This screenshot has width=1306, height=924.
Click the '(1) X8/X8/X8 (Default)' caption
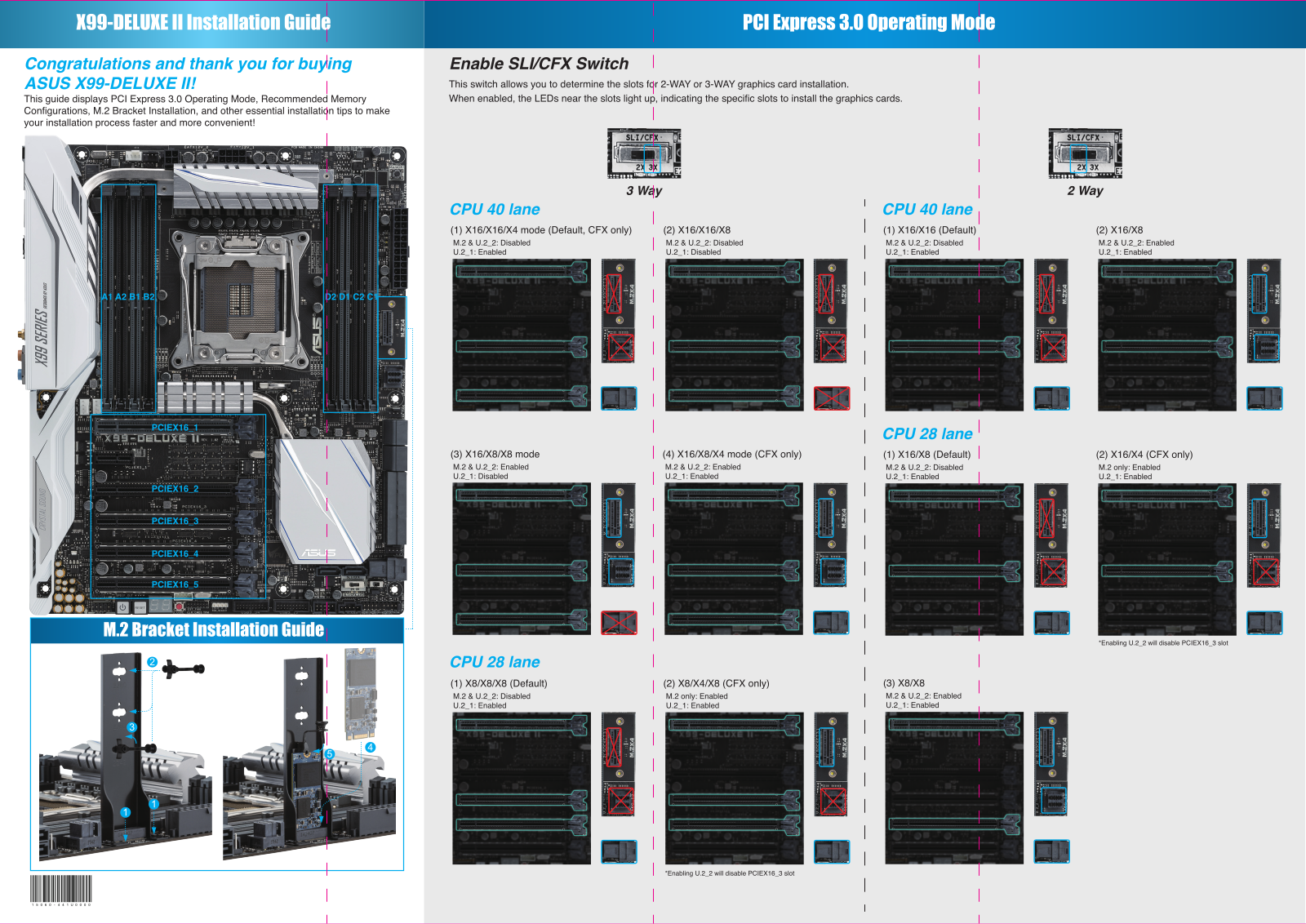499,684
